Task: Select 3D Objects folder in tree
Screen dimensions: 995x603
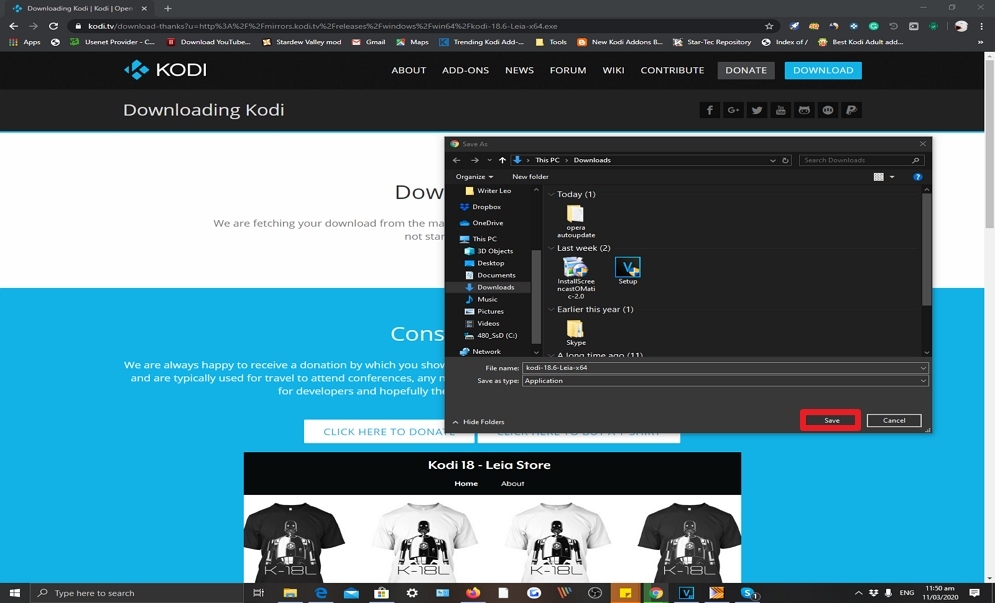Action: click(489, 251)
